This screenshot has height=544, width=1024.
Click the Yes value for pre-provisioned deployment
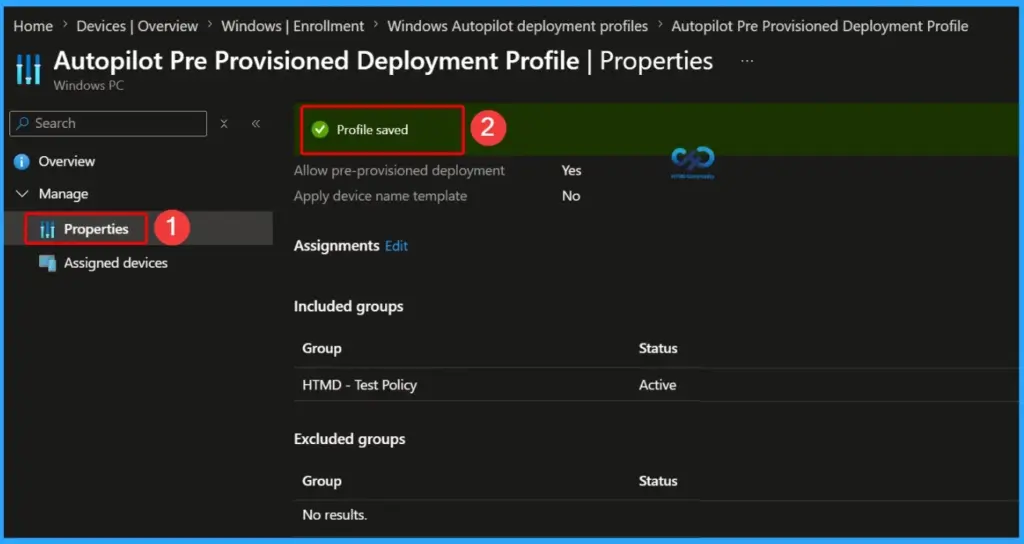571,170
